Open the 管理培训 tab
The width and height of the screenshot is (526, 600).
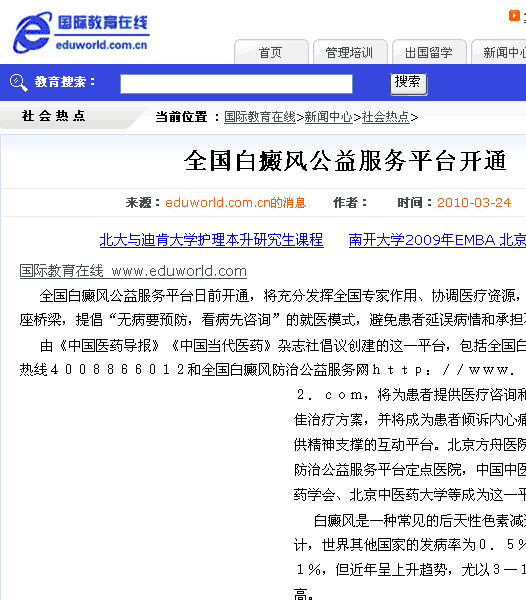tap(350, 52)
